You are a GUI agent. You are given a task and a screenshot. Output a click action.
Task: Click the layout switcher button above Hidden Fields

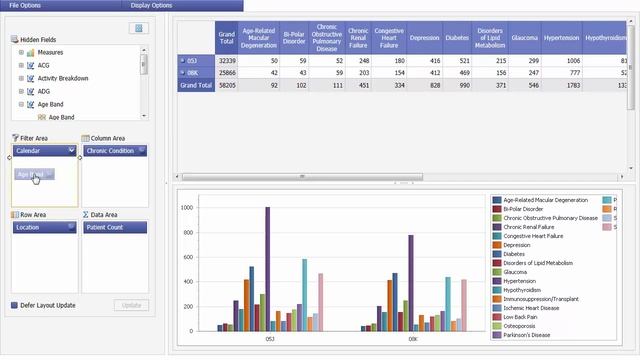click(x=139, y=28)
